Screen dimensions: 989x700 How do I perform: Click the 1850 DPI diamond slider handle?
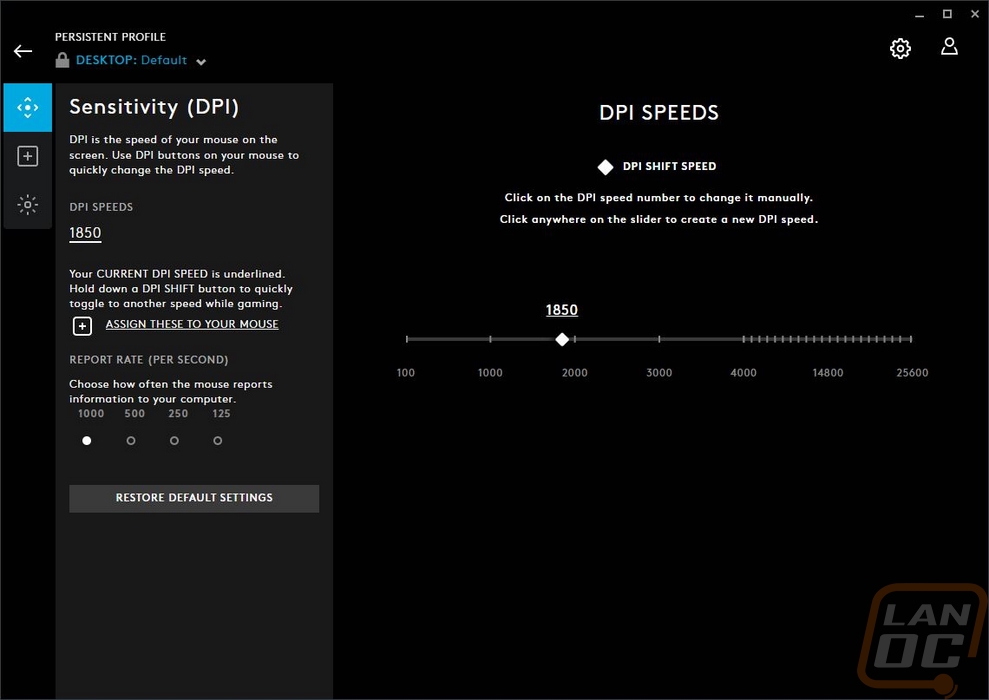tap(562, 340)
